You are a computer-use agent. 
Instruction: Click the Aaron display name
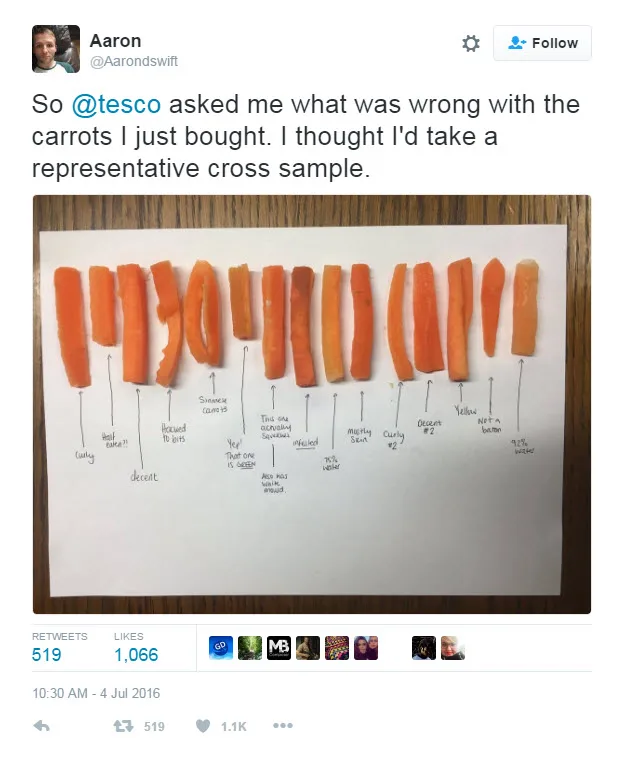(x=116, y=41)
